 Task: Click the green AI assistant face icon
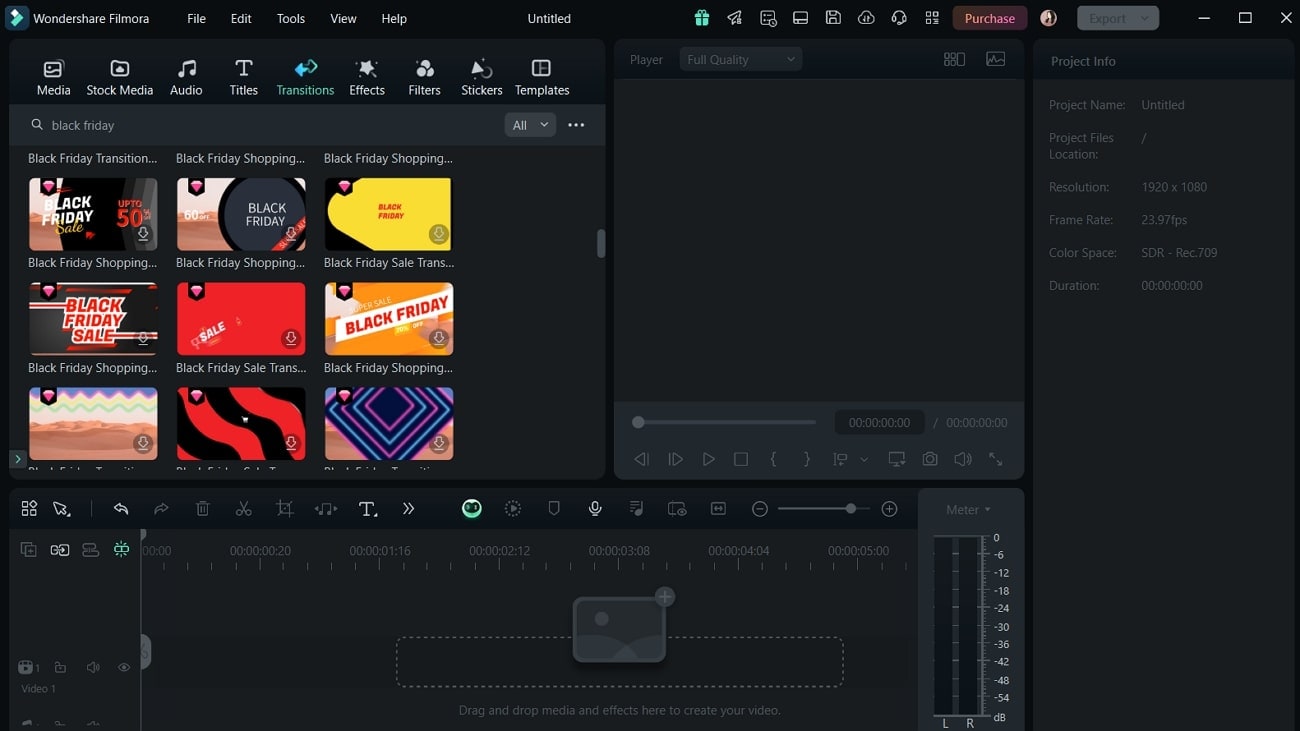(472, 509)
